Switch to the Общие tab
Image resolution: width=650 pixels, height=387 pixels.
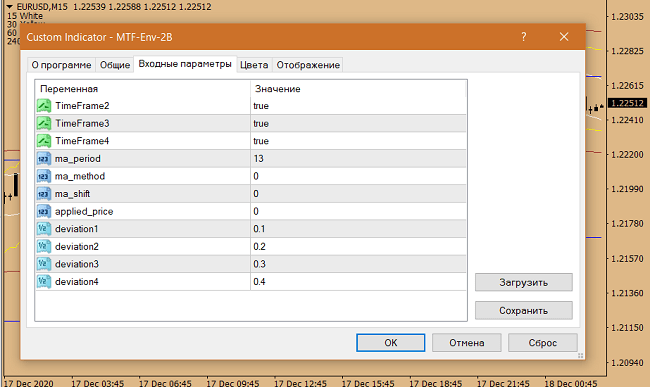pyautogui.click(x=115, y=65)
